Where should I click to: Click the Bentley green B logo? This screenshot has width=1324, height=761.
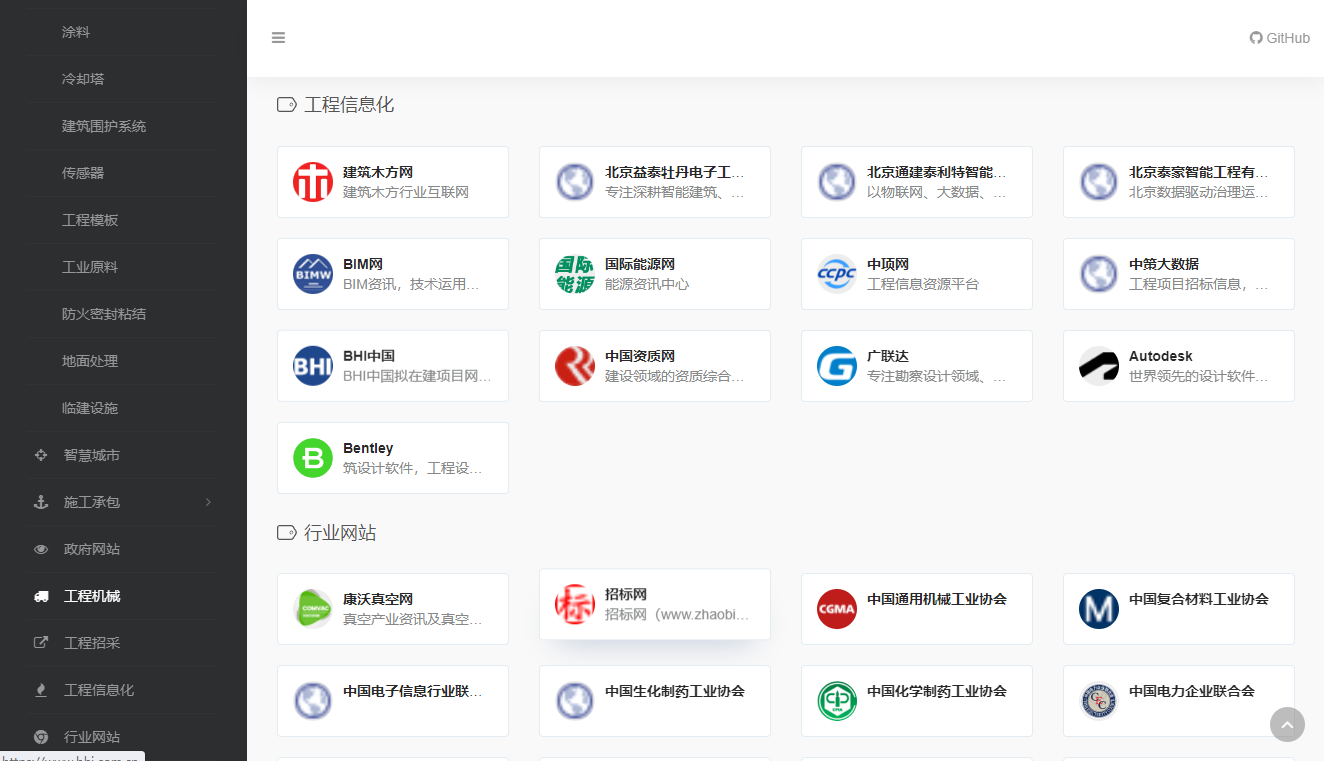313,458
